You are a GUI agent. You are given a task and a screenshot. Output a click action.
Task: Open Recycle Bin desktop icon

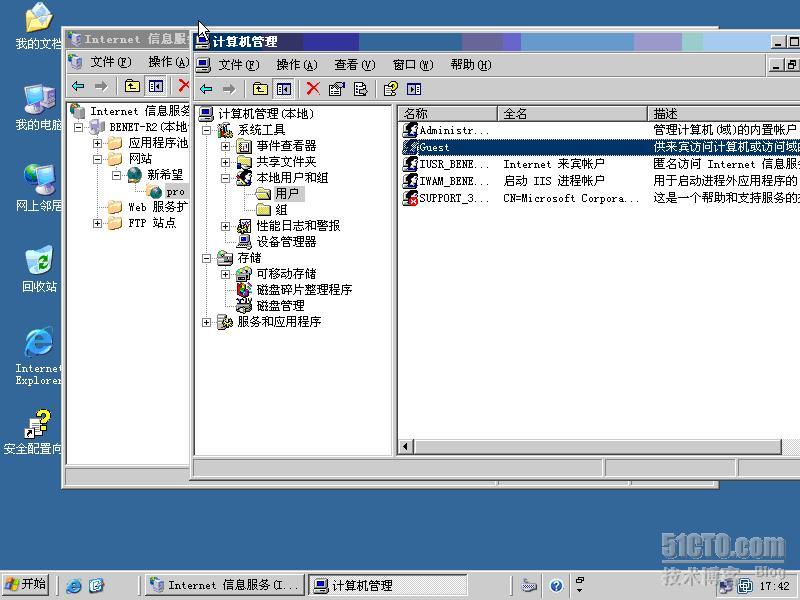coord(39,269)
